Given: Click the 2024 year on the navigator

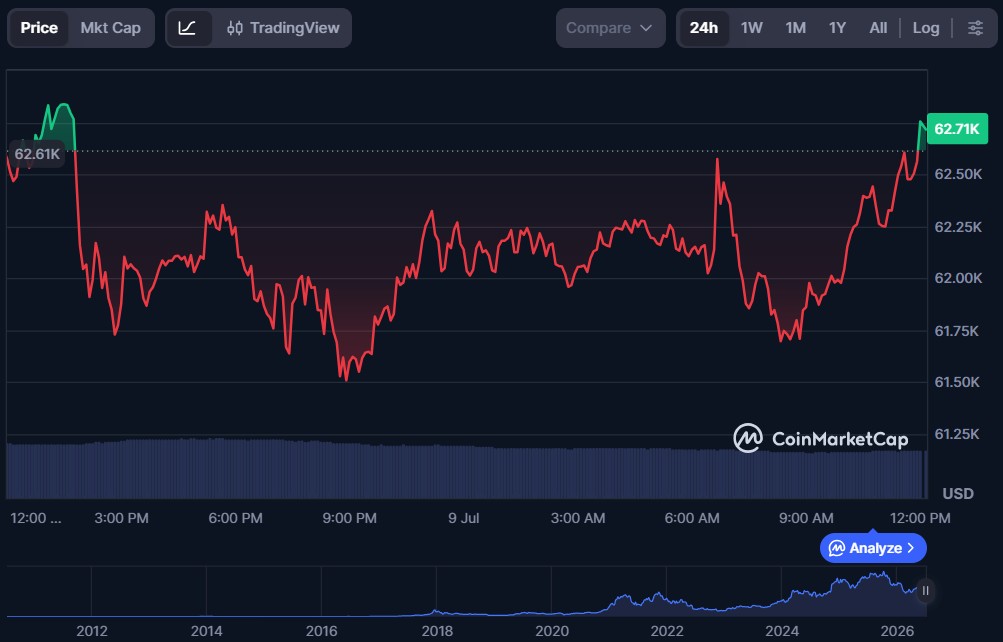Looking at the screenshot, I should tap(782, 631).
